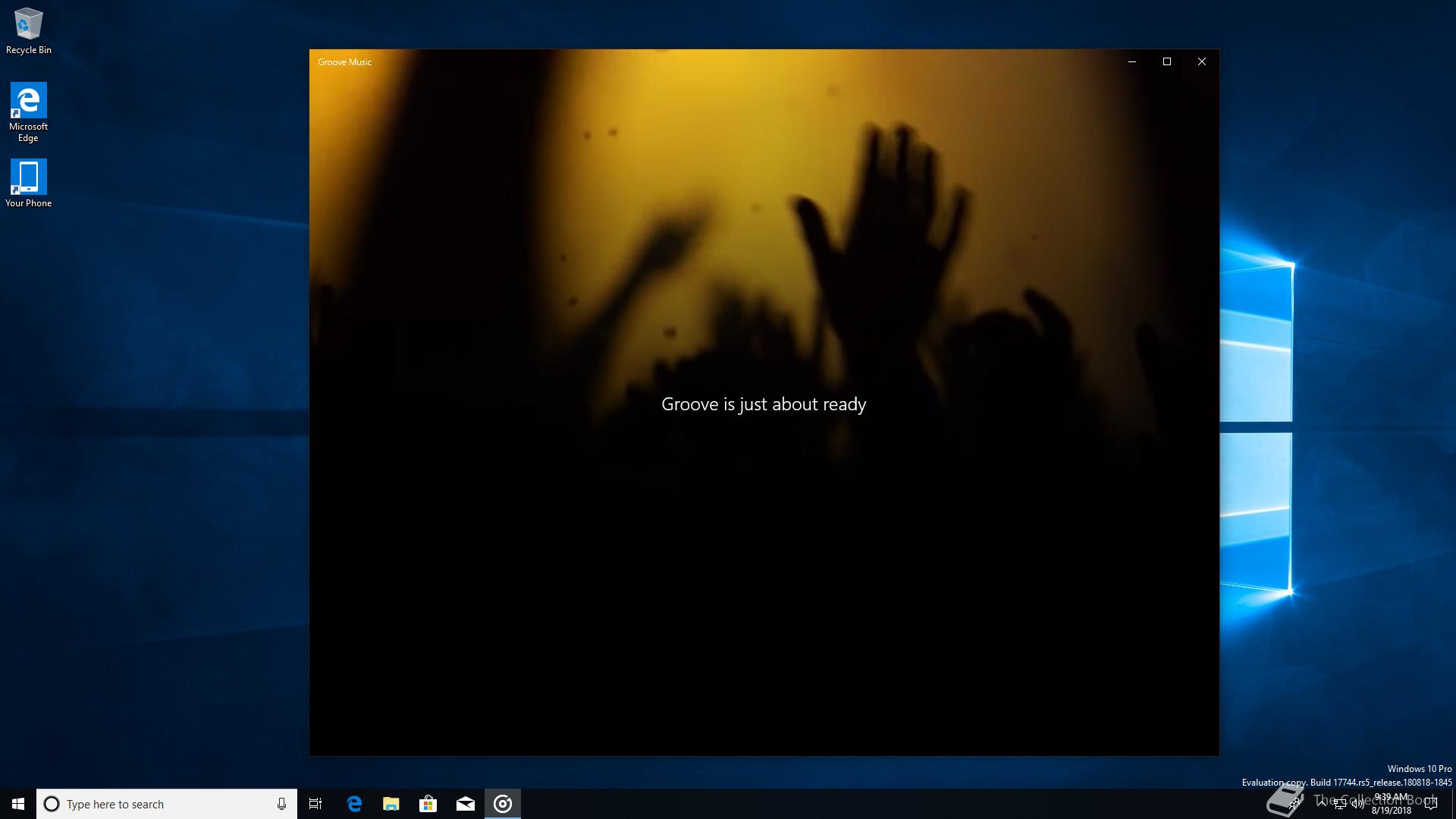1456x819 pixels.
Task: Click the Cortana circle icon in search box
Action: tap(52, 804)
